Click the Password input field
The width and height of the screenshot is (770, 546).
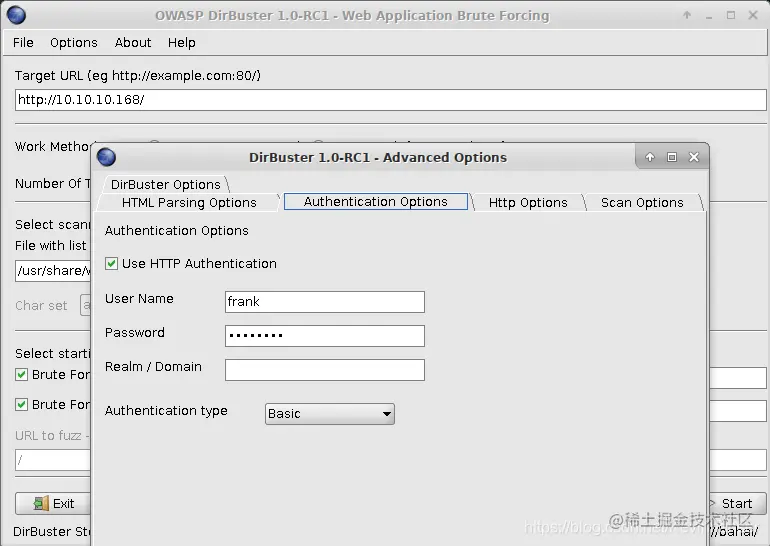point(325,336)
